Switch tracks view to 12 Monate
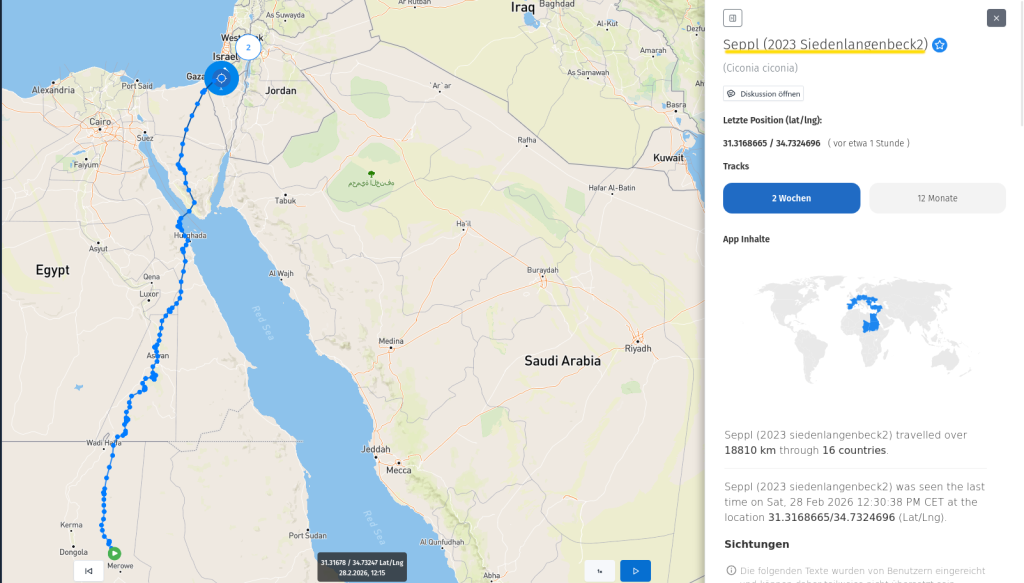This screenshot has height=583, width=1024. coord(937,198)
